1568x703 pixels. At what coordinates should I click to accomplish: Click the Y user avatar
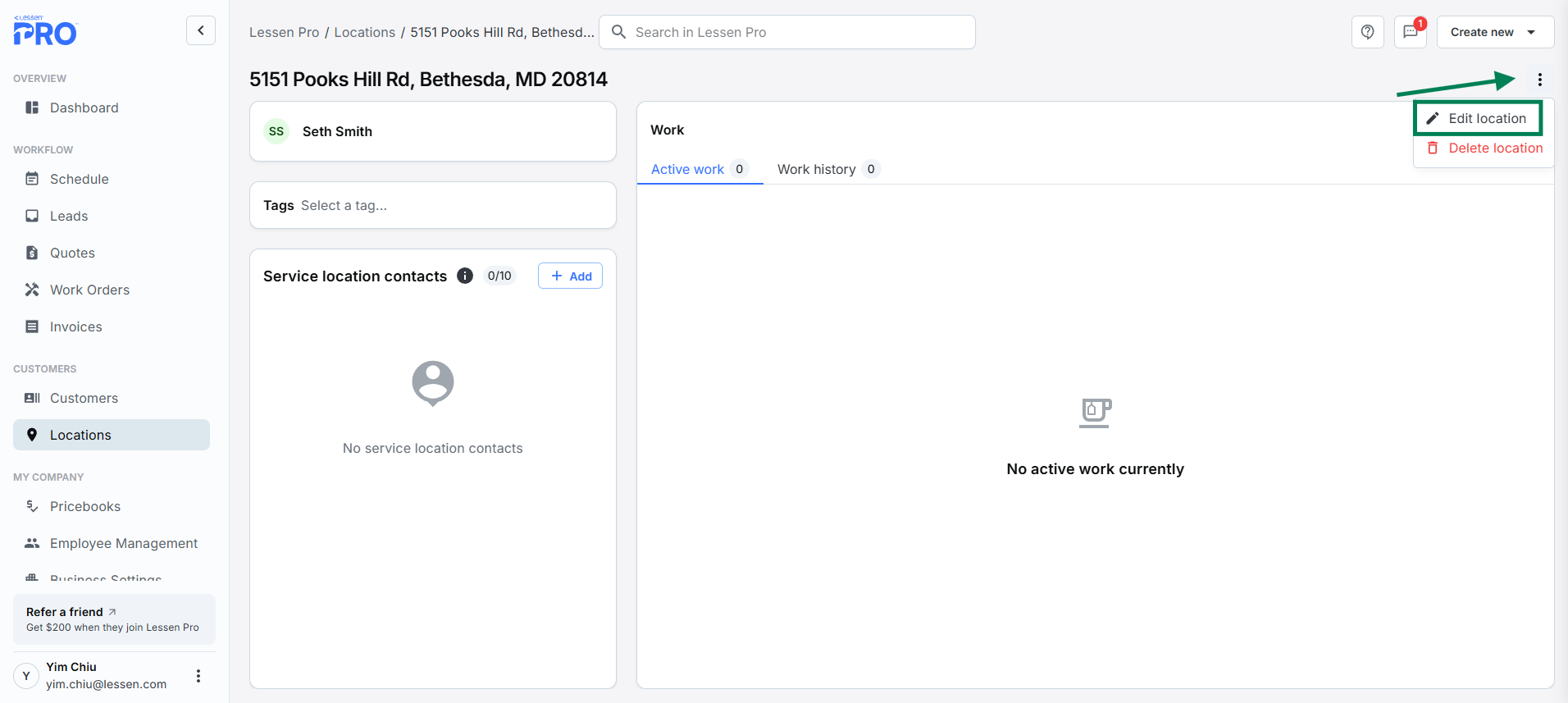[26, 676]
